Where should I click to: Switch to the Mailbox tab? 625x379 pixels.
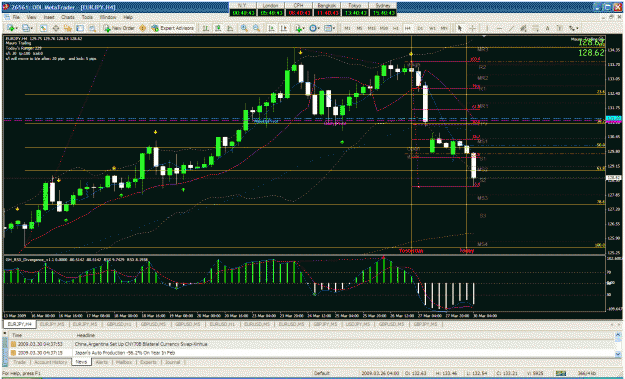point(124,362)
